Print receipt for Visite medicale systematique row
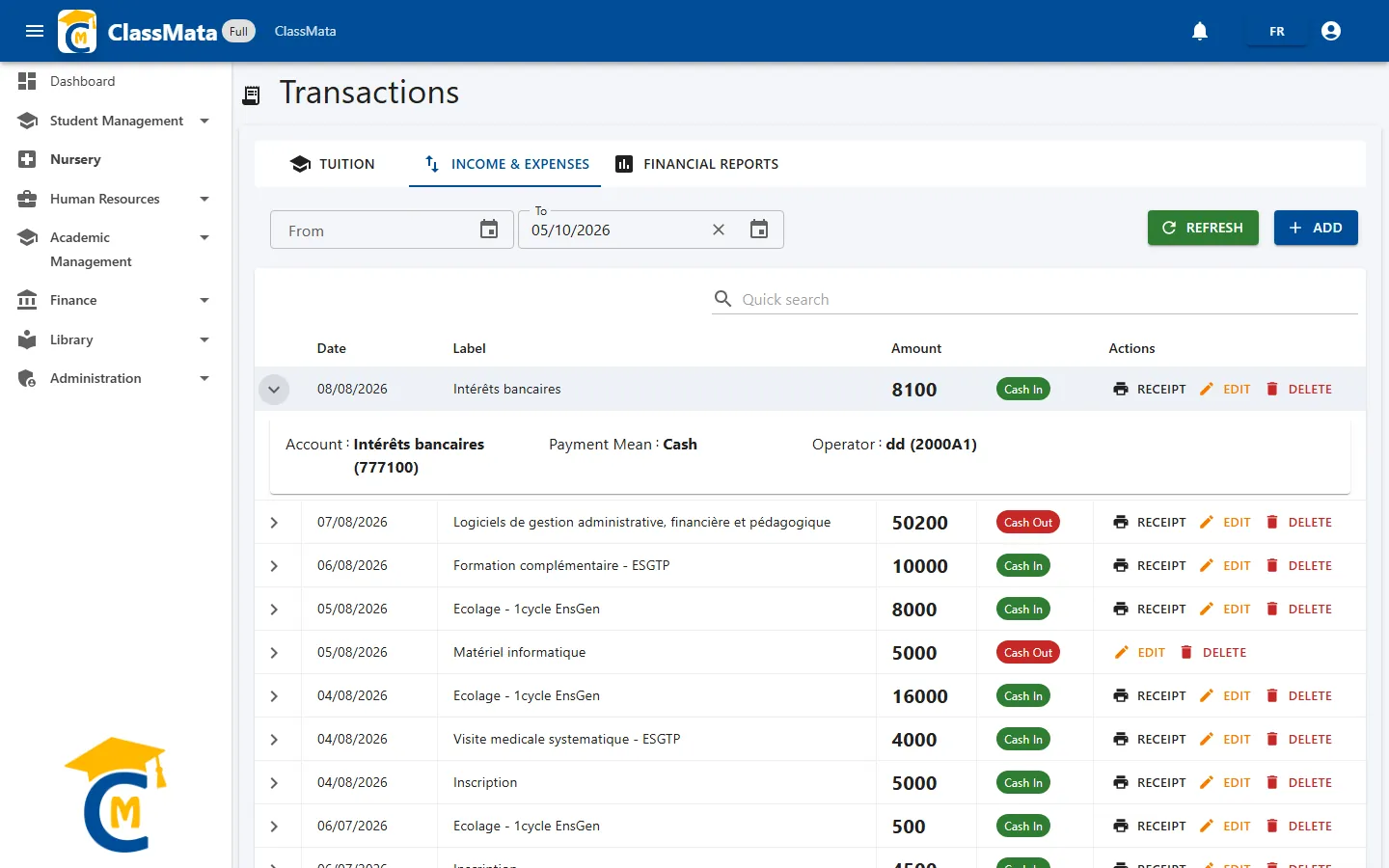This screenshot has height=868, width=1389. tap(1149, 740)
